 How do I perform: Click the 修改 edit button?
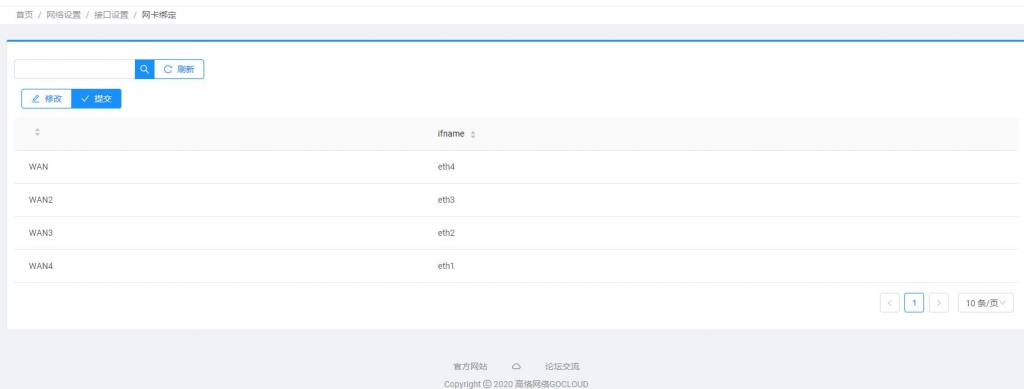click(46, 99)
